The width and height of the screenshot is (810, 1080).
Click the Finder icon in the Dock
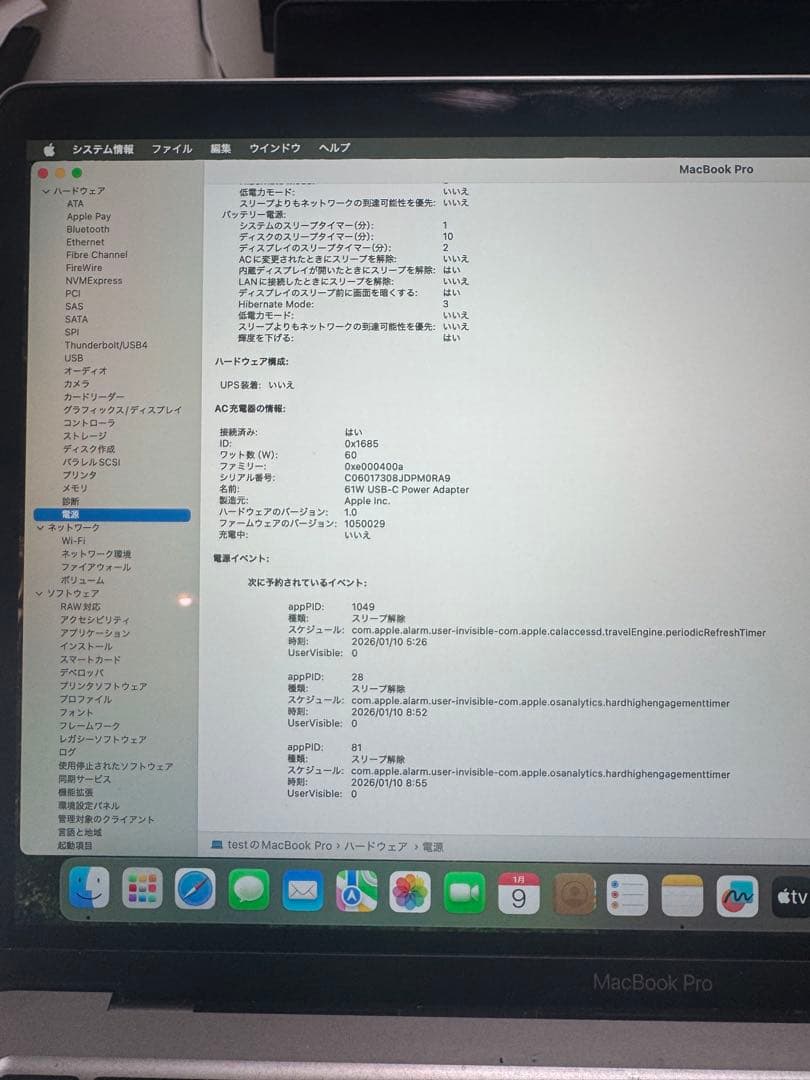tap(90, 889)
